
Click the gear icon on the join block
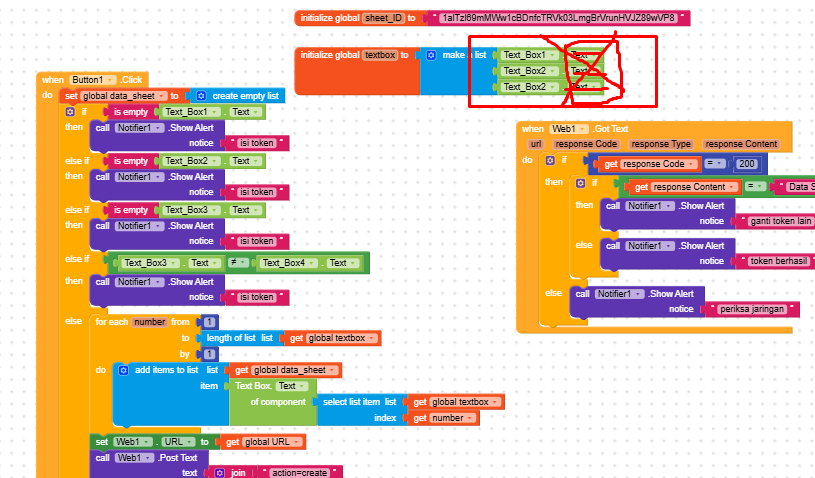coord(220,472)
